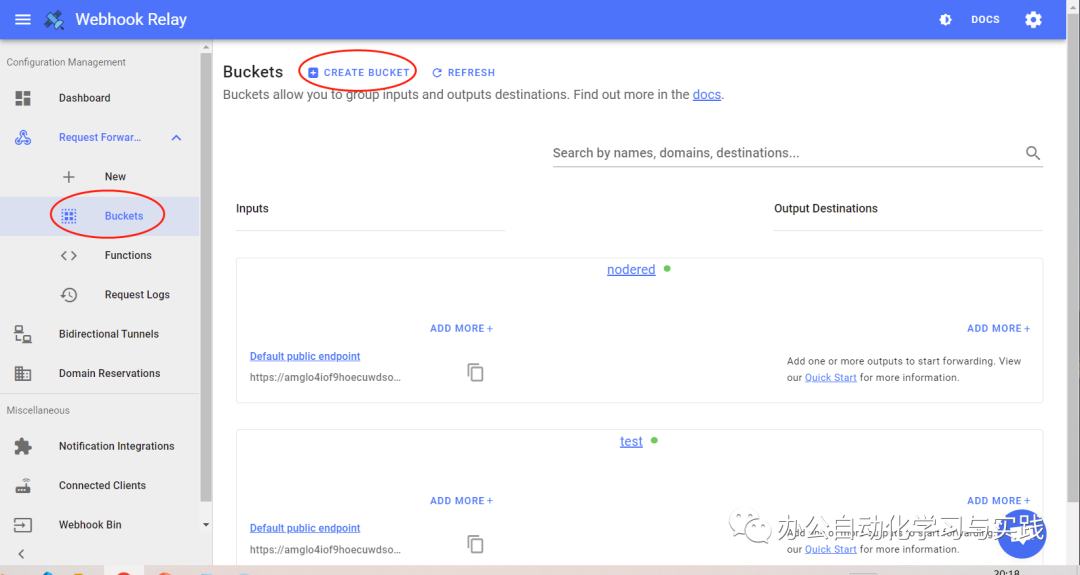1080x575 pixels.
Task: Click sidebar scroll up arrow
Action: (x=206, y=48)
